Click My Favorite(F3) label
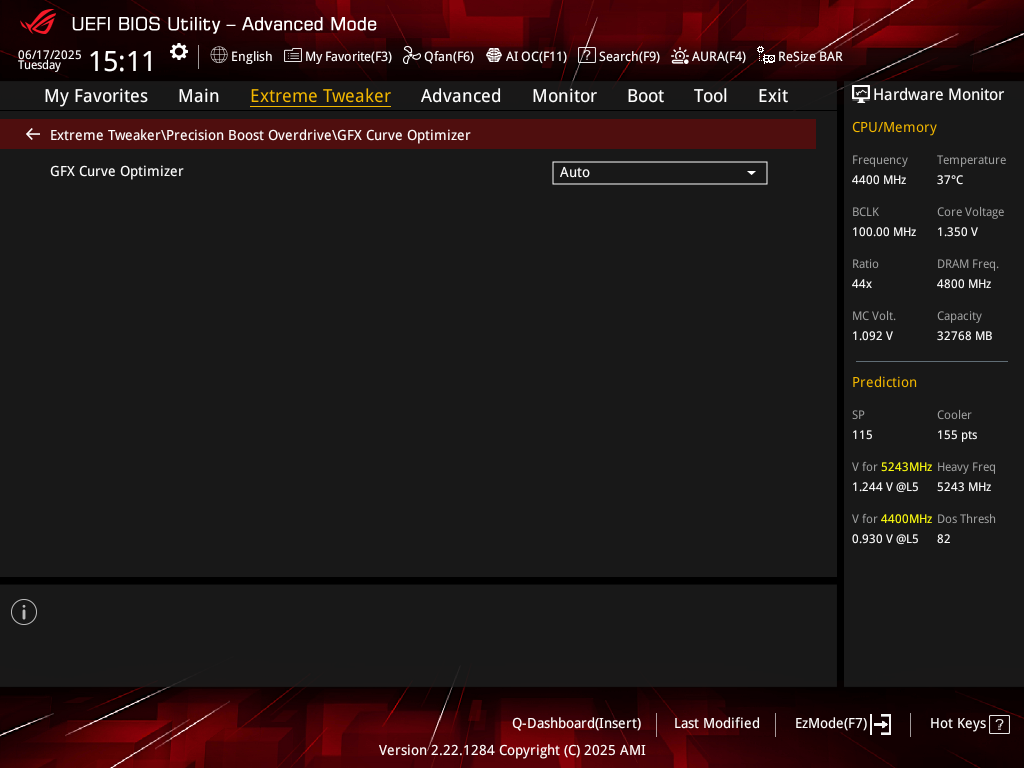 point(348,56)
